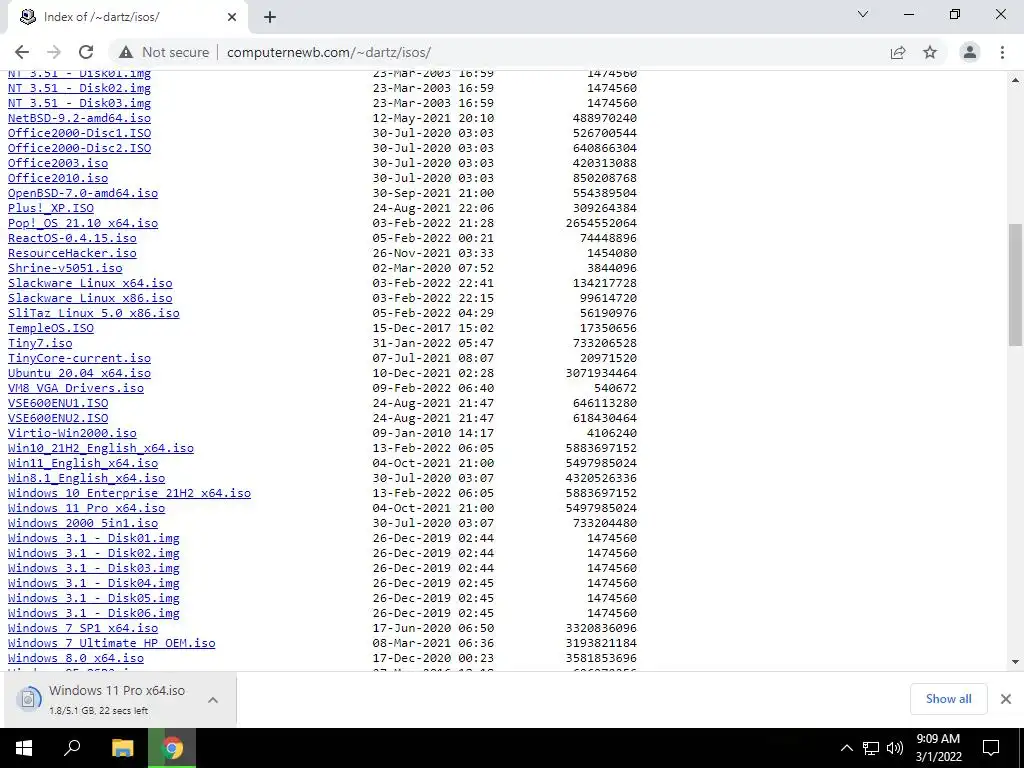The width and height of the screenshot is (1024, 768).
Task: Select date 15-Dec-2017 15:02 for TempleOS
Action: point(433,328)
